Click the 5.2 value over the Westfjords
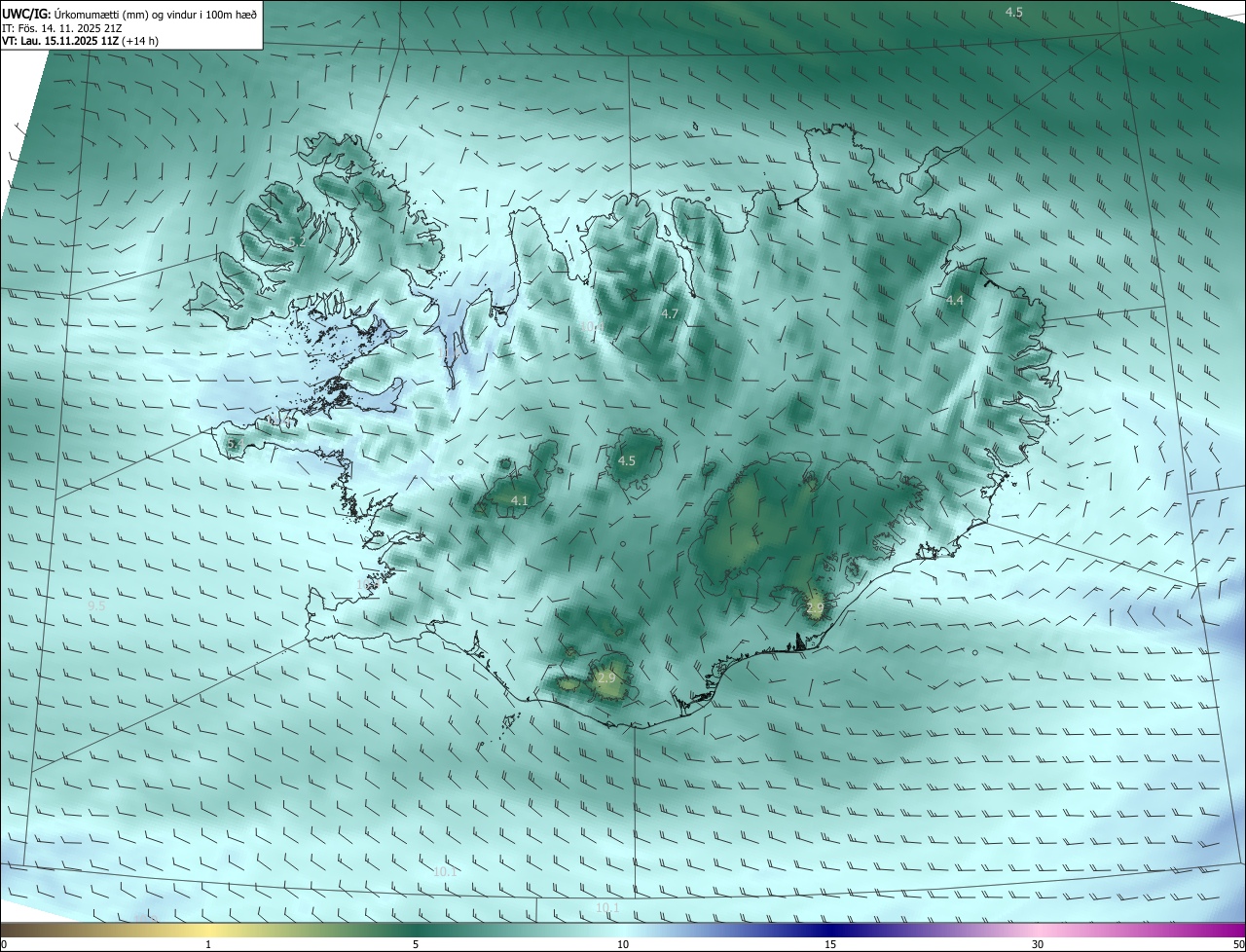This screenshot has height=952, width=1246. [297, 241]
